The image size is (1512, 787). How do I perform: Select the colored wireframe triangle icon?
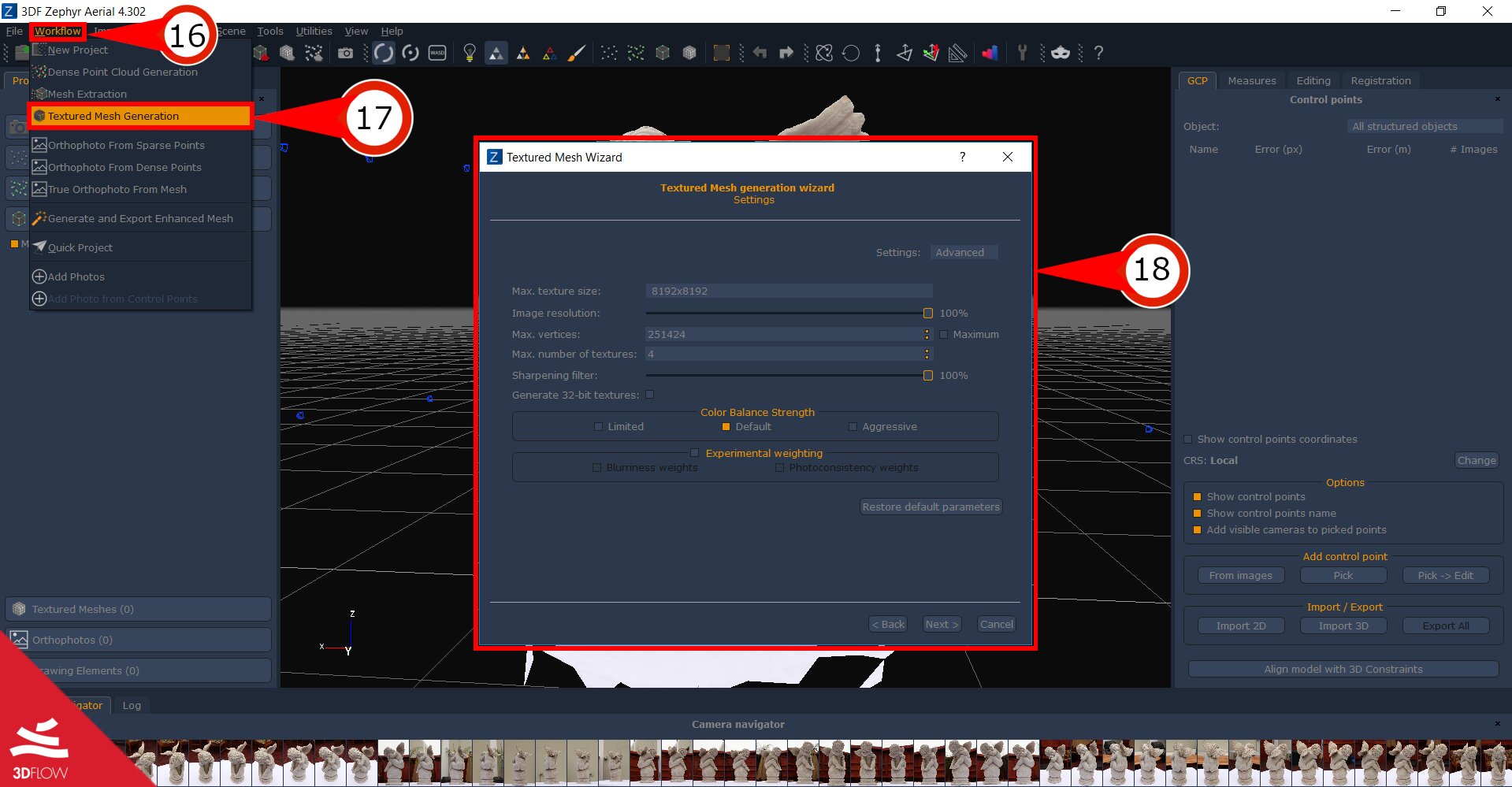550,53
